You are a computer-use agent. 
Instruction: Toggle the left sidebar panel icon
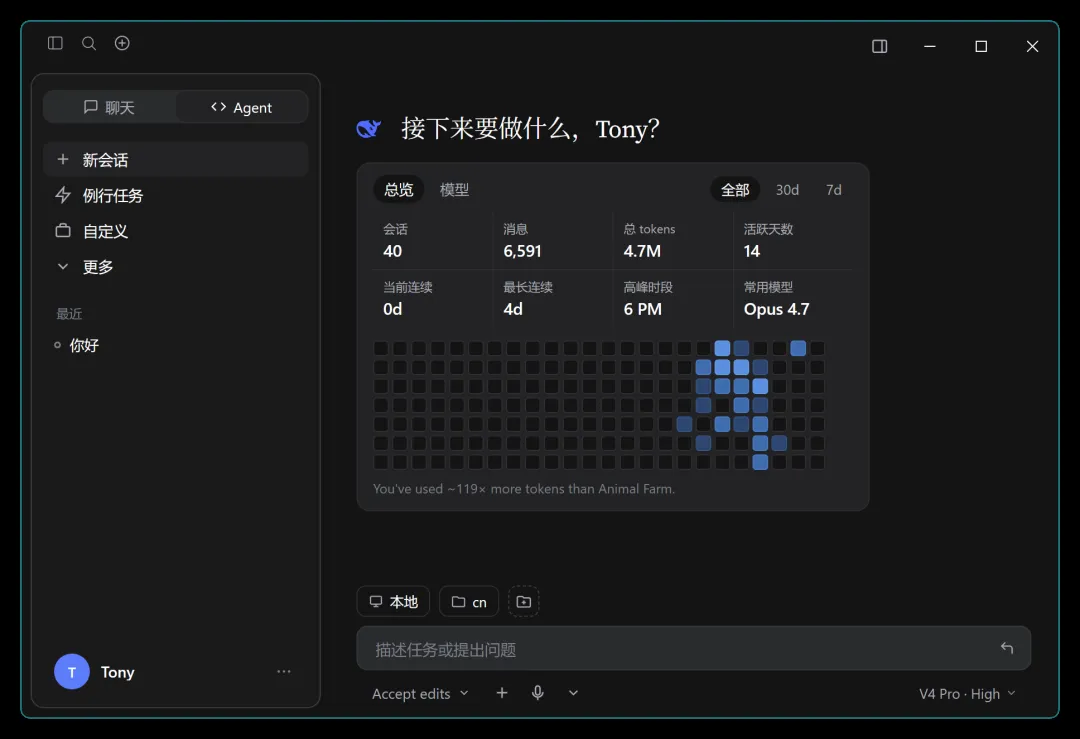pos(55,43)
